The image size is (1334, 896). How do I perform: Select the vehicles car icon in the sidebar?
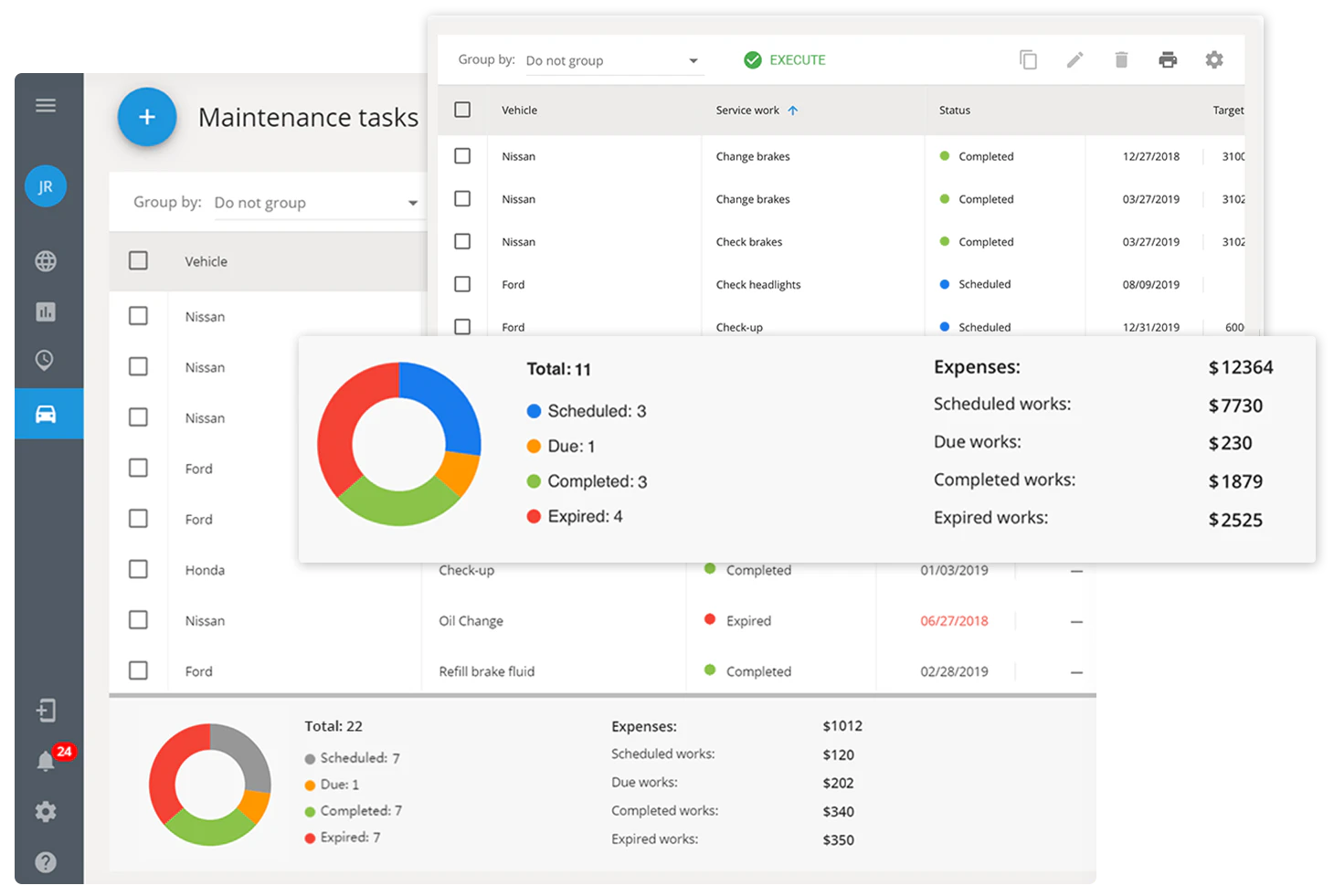point(46,413)
